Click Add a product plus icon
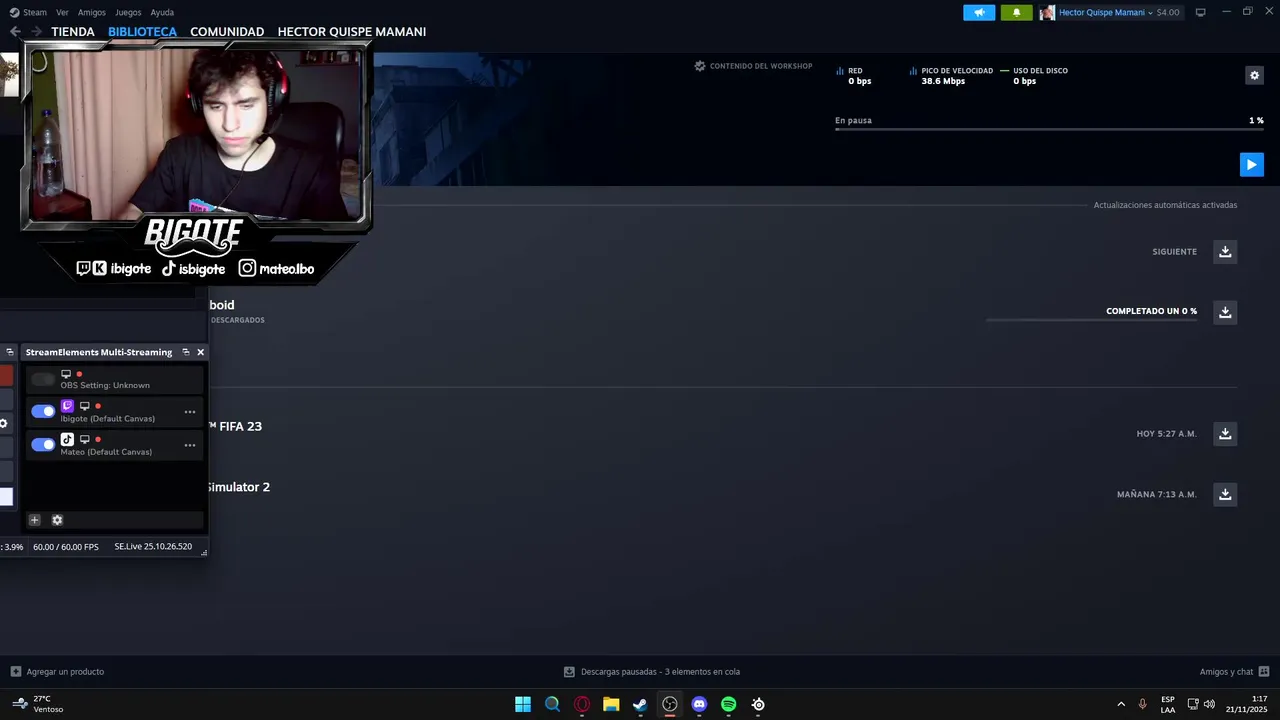Image resolution: width=1280 pixels, height=720 pixels. 15,671
